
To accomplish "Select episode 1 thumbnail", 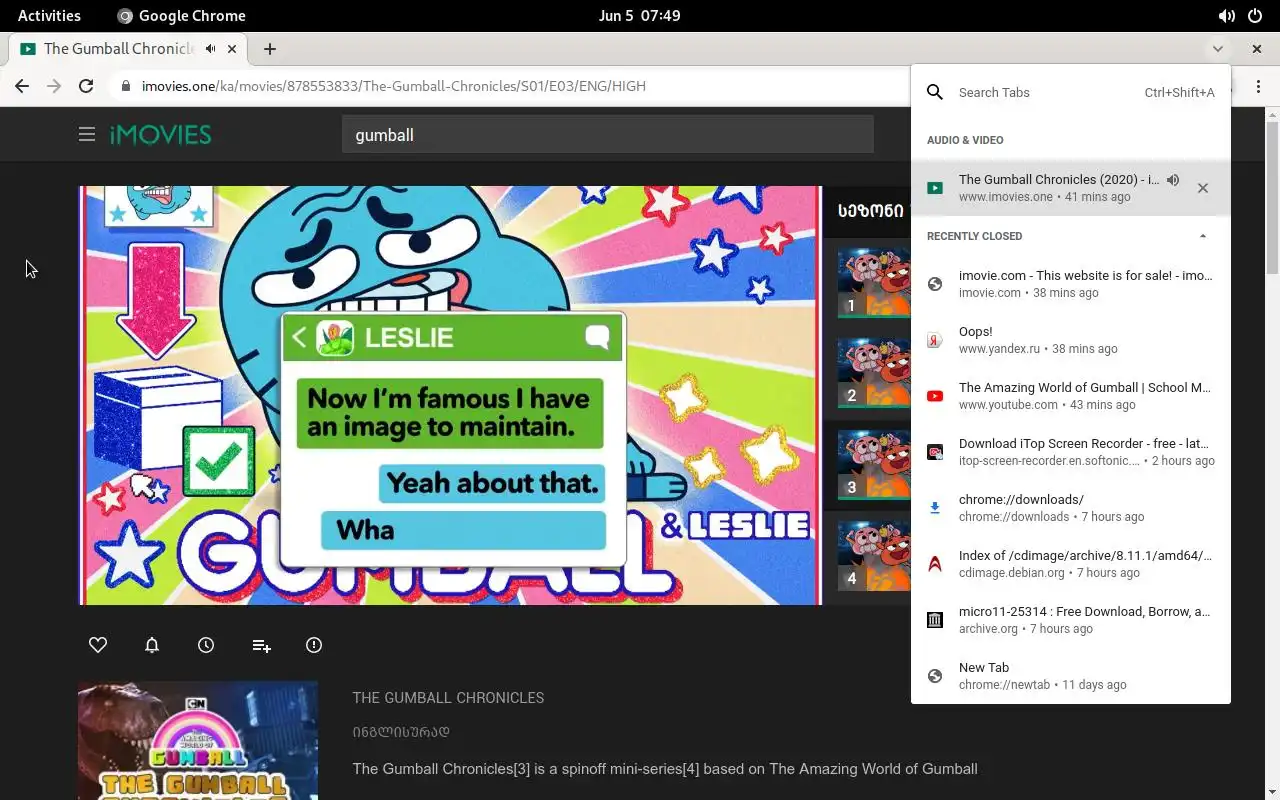I will pyautogui.click(x=874, y=283).
